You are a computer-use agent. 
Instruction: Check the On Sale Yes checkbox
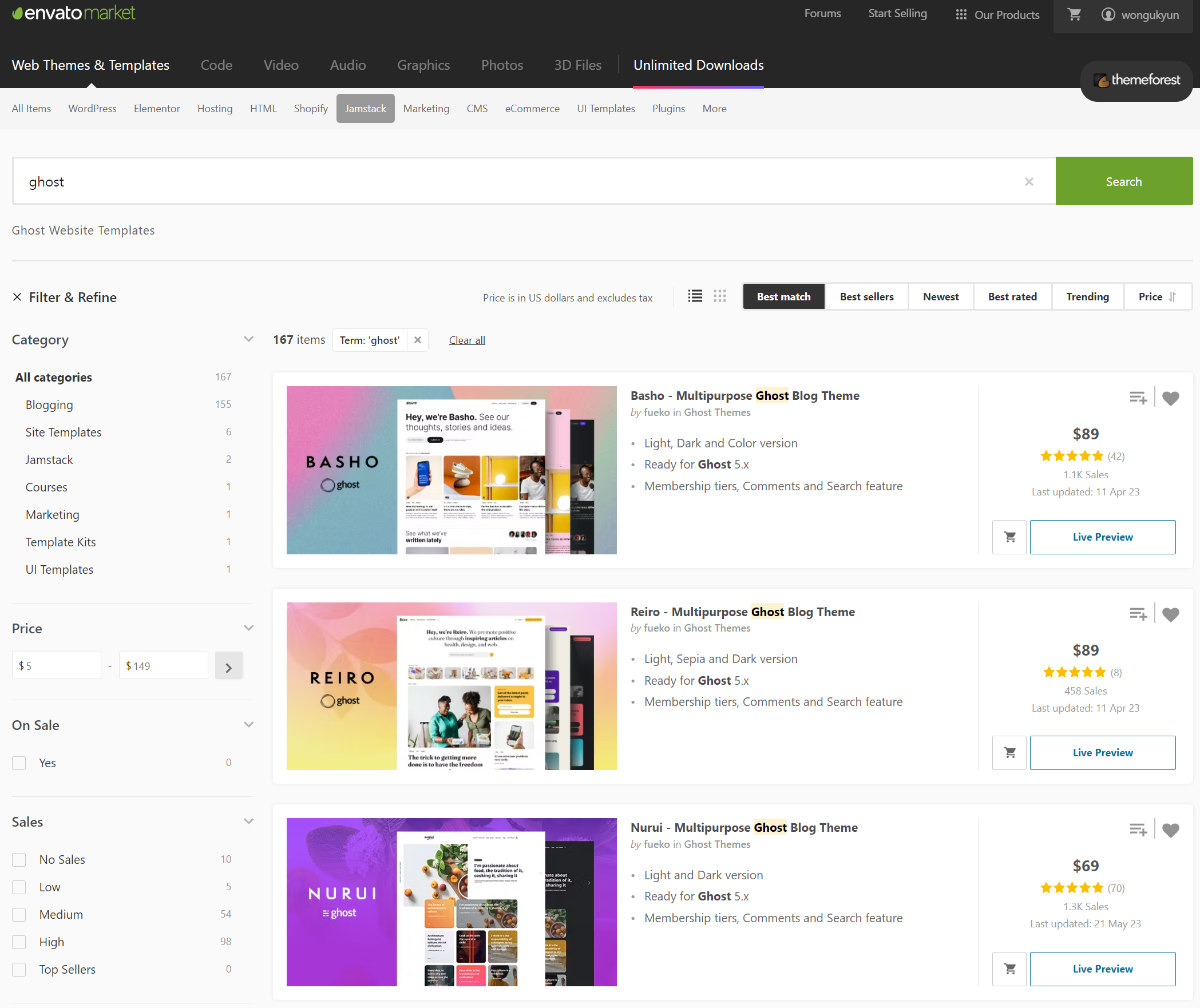point(19,763)
